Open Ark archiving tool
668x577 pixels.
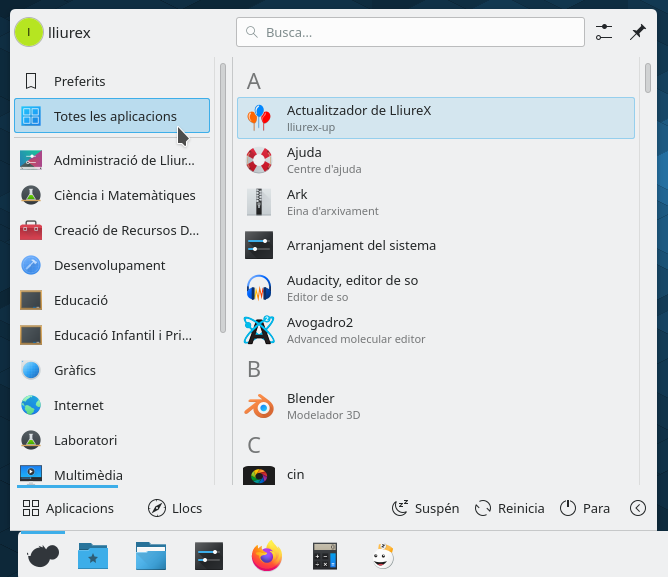click(435, 202)
